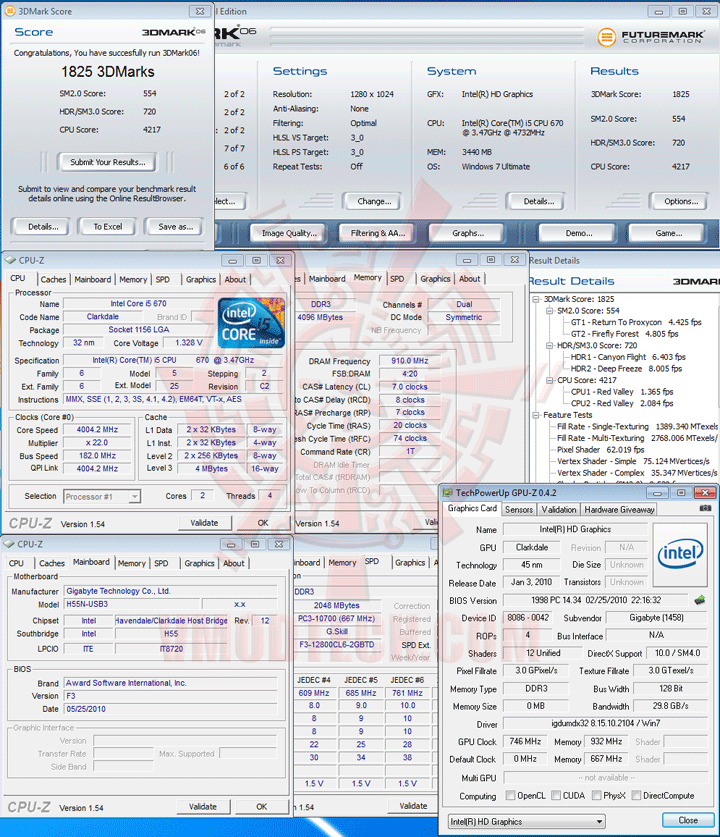Viewport: 720px width, 837px height.
Task: Collapse the CPU Score: 4217 node
Action: coord(549,380)
